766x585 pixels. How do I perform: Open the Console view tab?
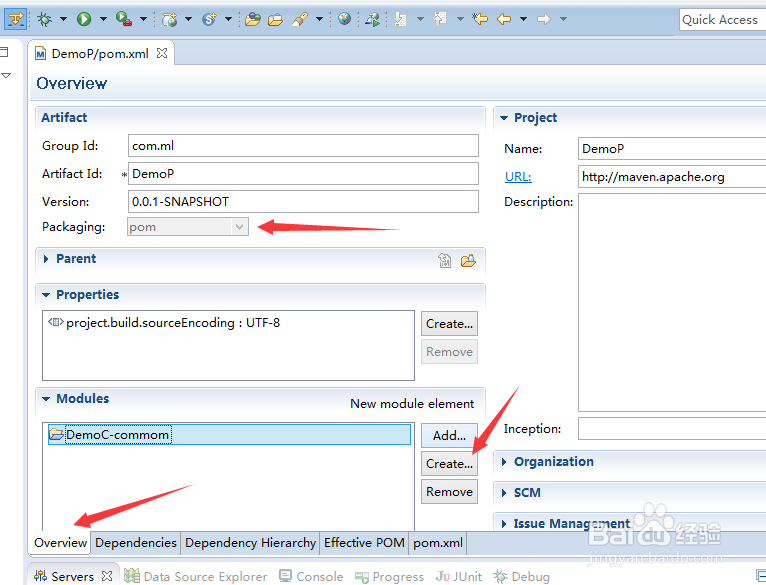pos(311,577)
